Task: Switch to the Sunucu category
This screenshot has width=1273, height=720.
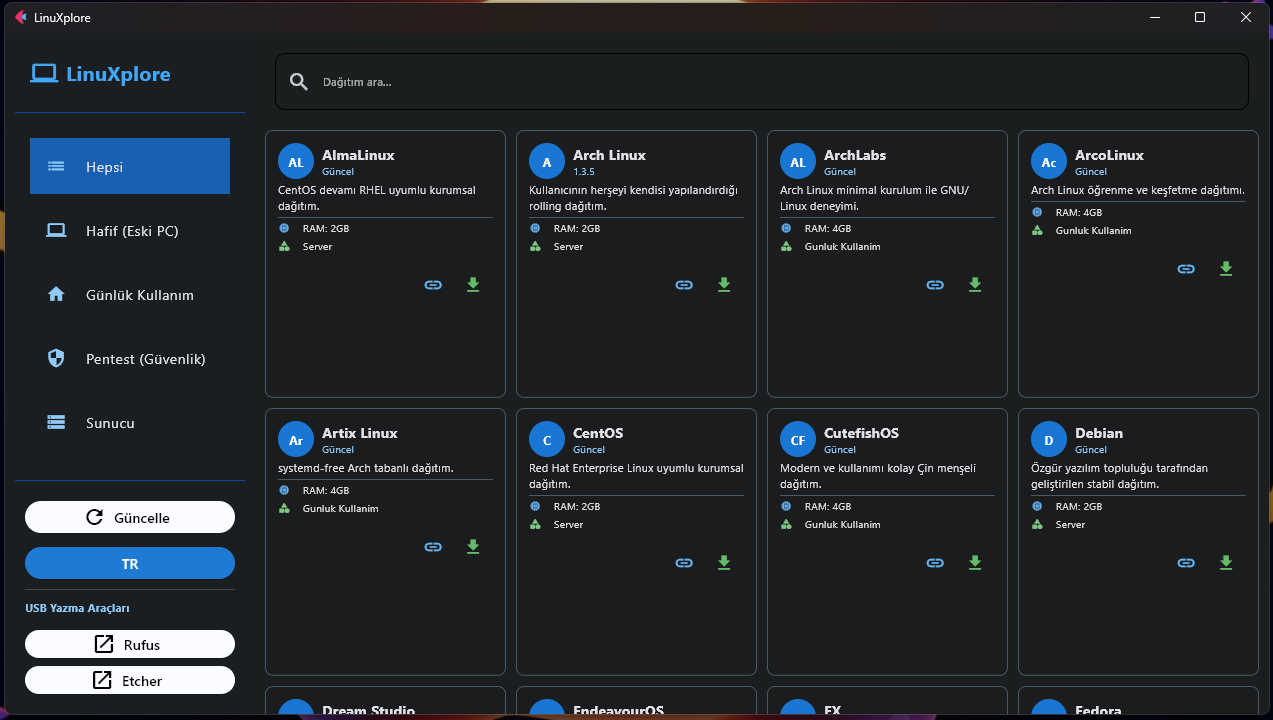Action: pos(130,423)
